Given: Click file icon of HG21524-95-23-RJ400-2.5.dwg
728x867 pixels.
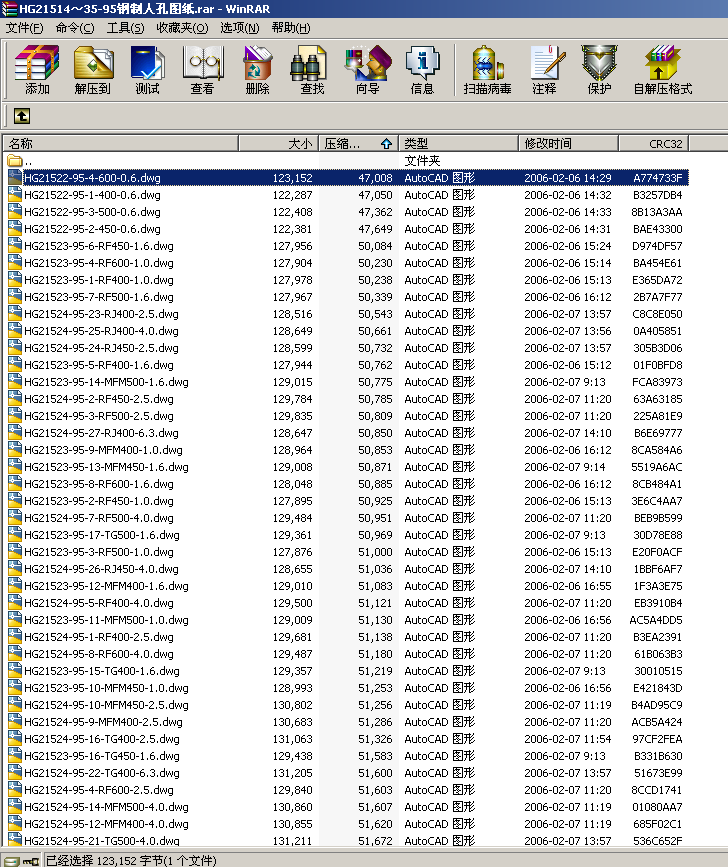Looking at the screenshot, I should (15, 314).
